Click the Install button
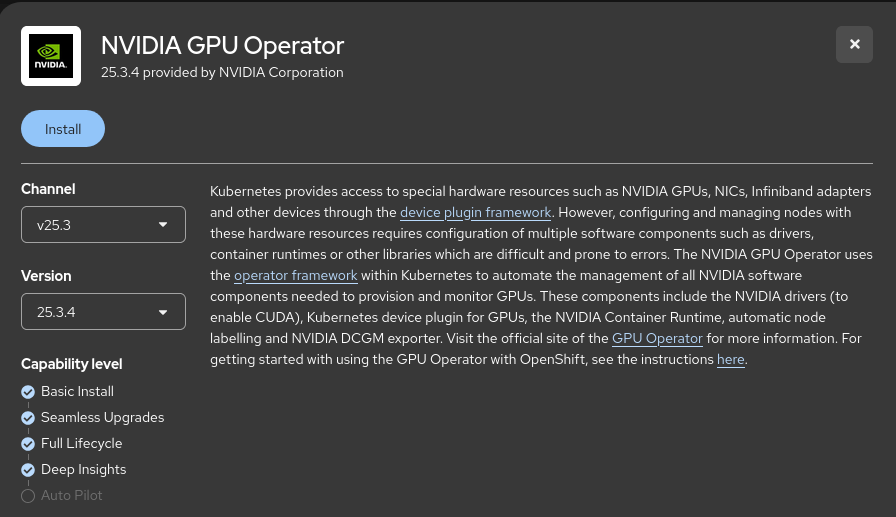 click(63, 129)
